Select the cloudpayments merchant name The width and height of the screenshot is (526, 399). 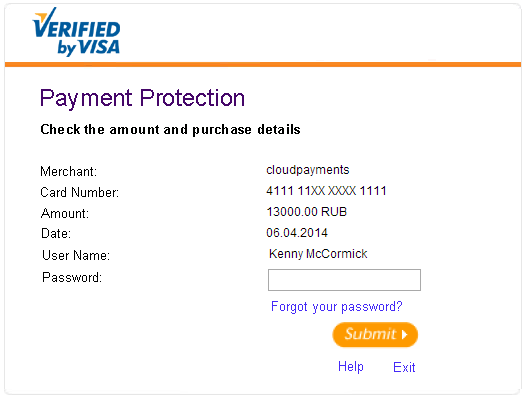click(x=308, y=170)
